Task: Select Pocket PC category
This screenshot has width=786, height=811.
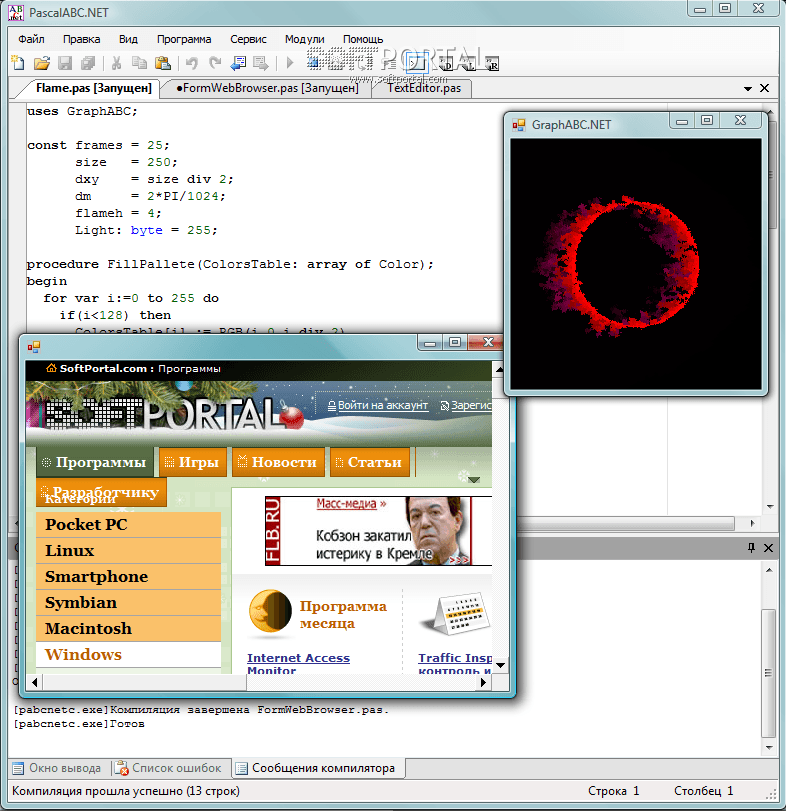Action: tap(128, 525)
